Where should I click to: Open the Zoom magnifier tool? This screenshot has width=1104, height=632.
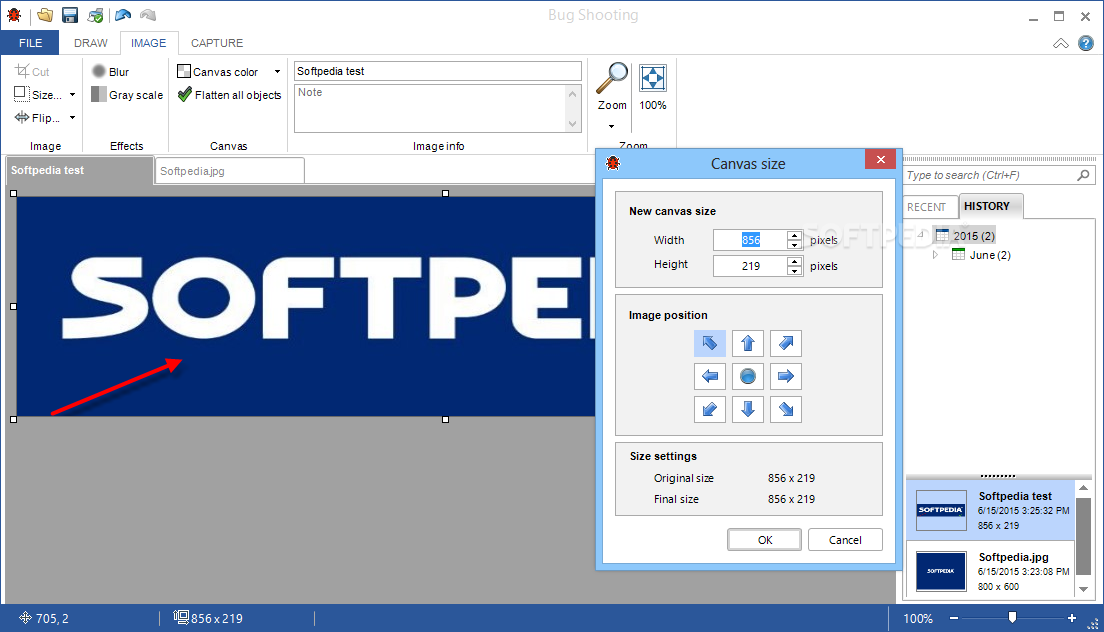612,87
